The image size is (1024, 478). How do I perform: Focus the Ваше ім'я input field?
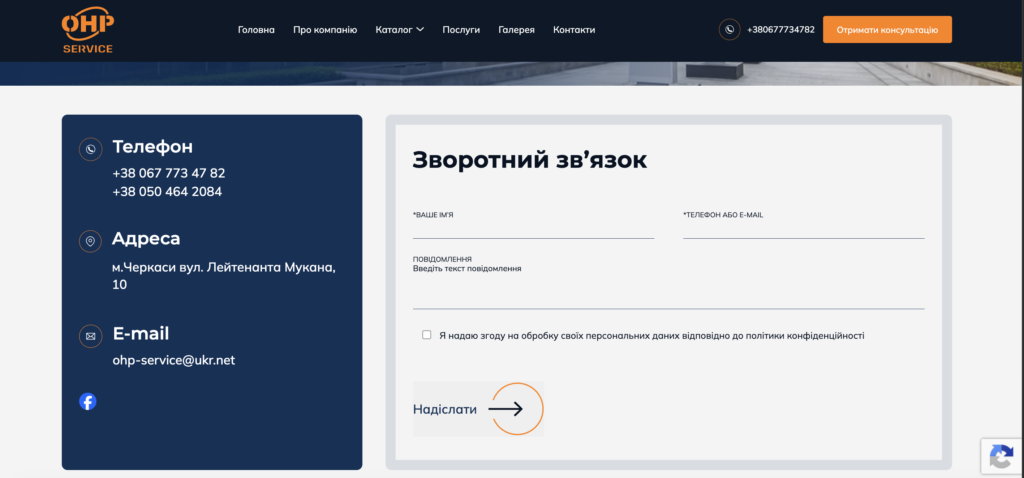click(x=534, y=229)
